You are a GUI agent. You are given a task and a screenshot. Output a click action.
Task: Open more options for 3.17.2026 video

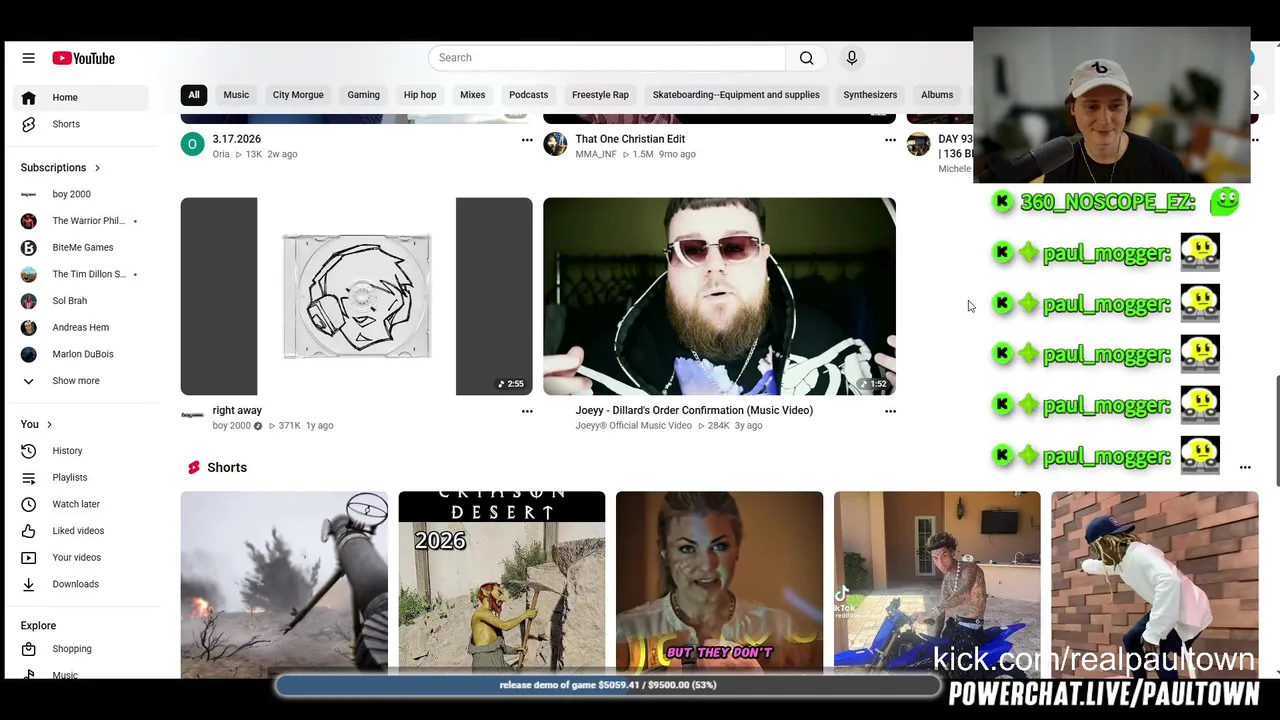pos(527,140)
